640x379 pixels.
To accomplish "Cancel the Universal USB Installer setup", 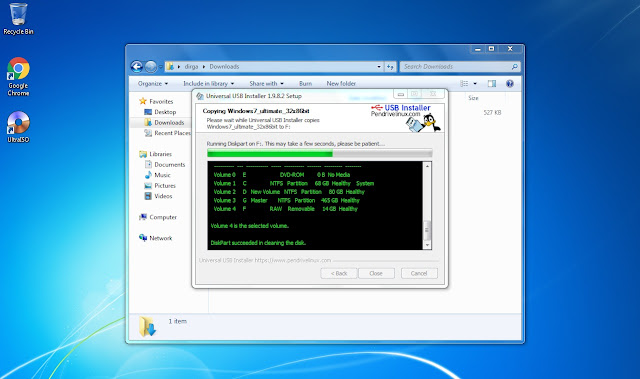I will pyautogui.click(x=419, y=273).
